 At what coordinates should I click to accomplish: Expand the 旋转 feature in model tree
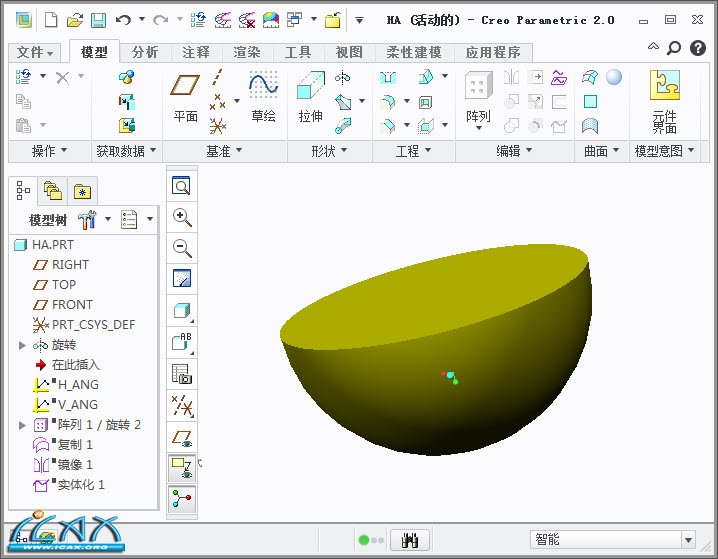[22, 345]
